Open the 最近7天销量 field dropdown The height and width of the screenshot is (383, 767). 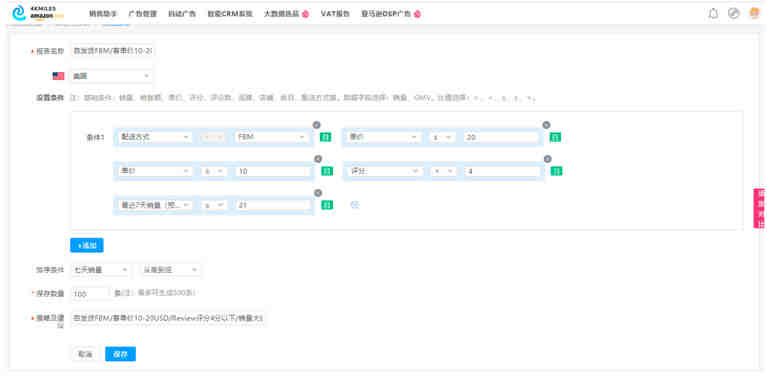click(x=154, y=205)
